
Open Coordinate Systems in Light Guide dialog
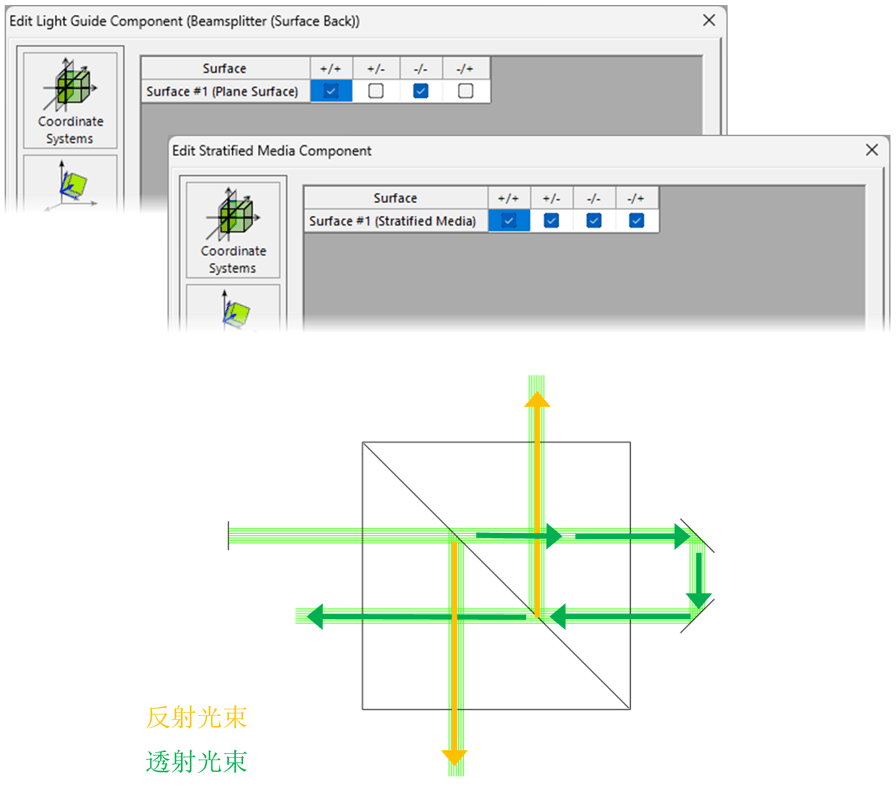(70, 101)
